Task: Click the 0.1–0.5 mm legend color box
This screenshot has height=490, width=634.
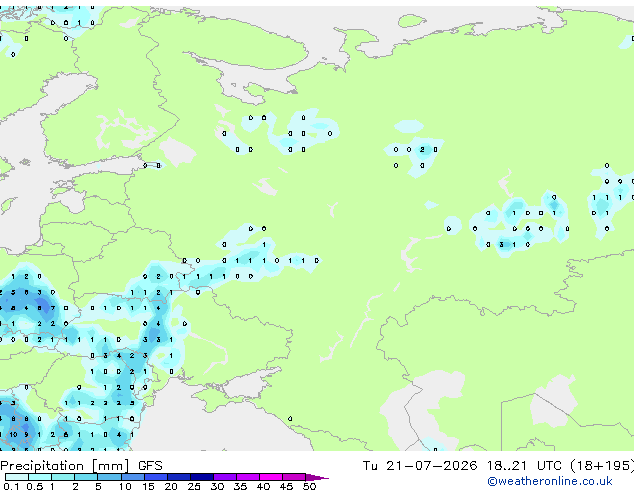Action: 17,477
